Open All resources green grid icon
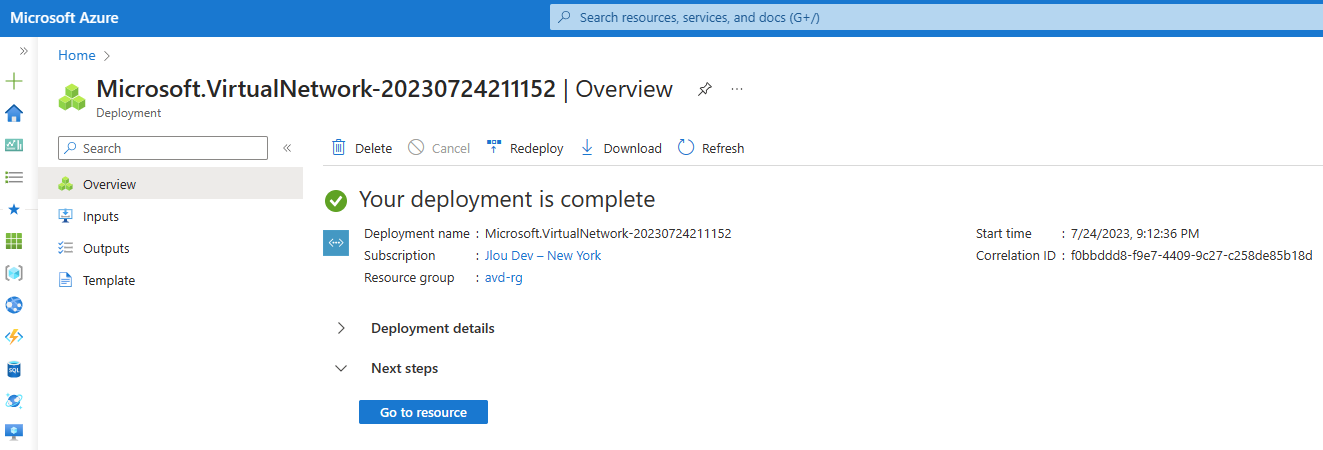Image resolution: width=1323 pixels, height=450 pixels. coord(14,241)
